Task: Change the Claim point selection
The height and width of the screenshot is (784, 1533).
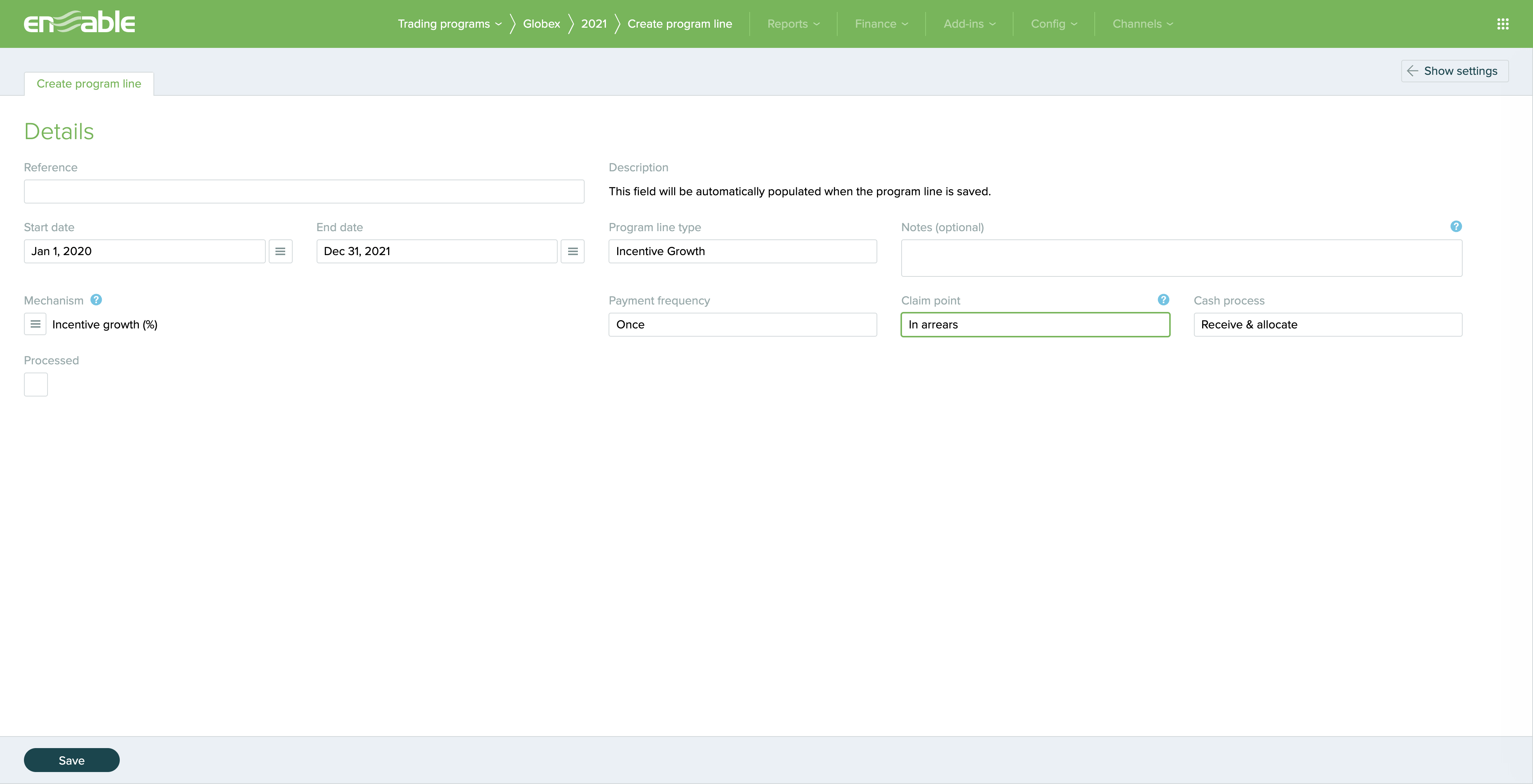Action: pos(1035,325)
